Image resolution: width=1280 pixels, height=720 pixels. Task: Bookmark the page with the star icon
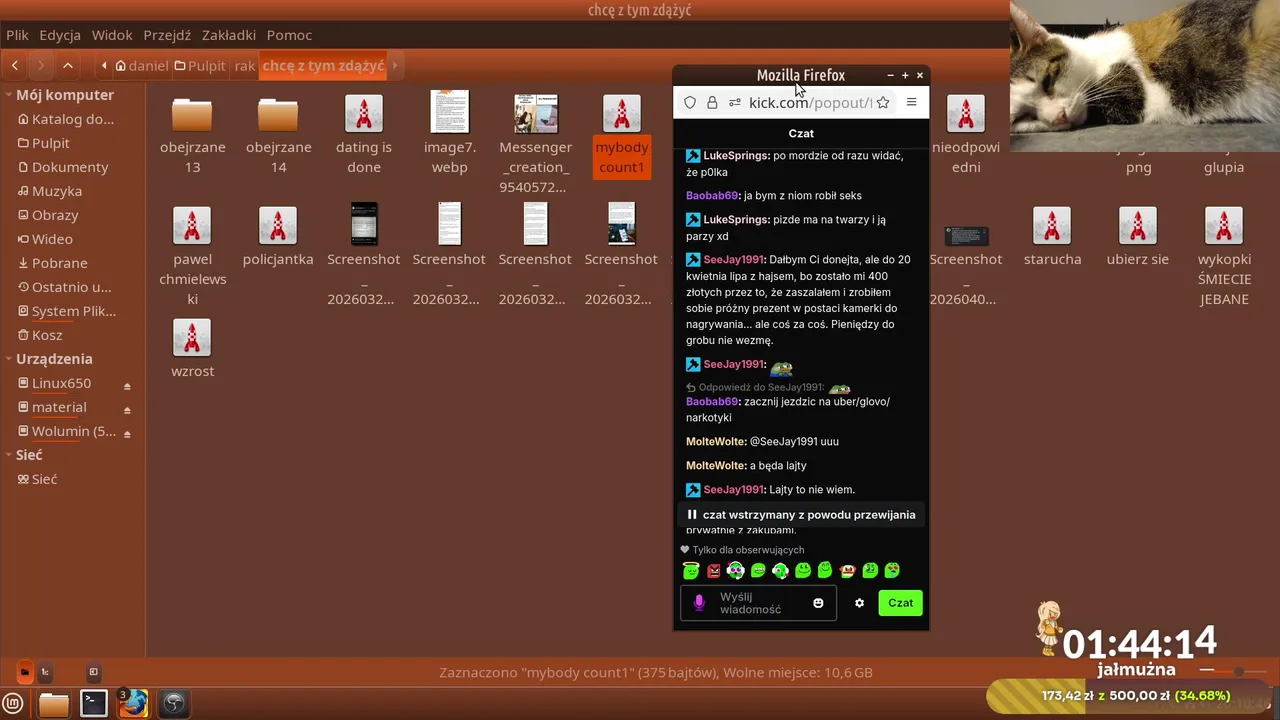click(883, 102)
